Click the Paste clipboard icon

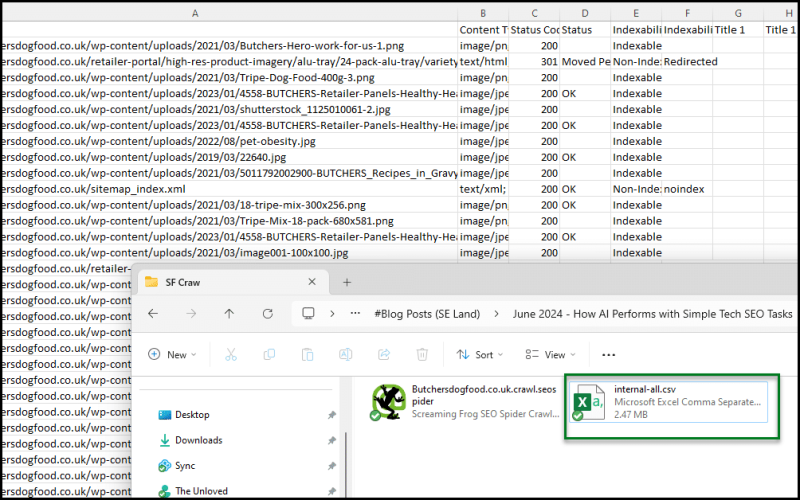tap(307, 354)
